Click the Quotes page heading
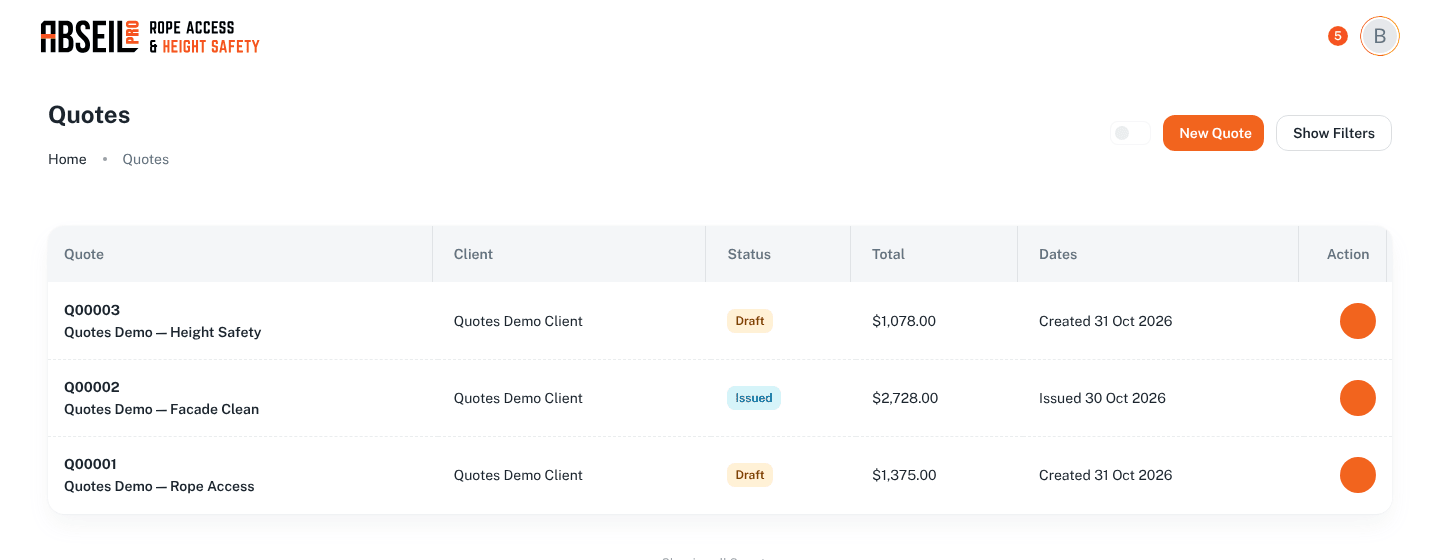 click(x=89, y=115)
